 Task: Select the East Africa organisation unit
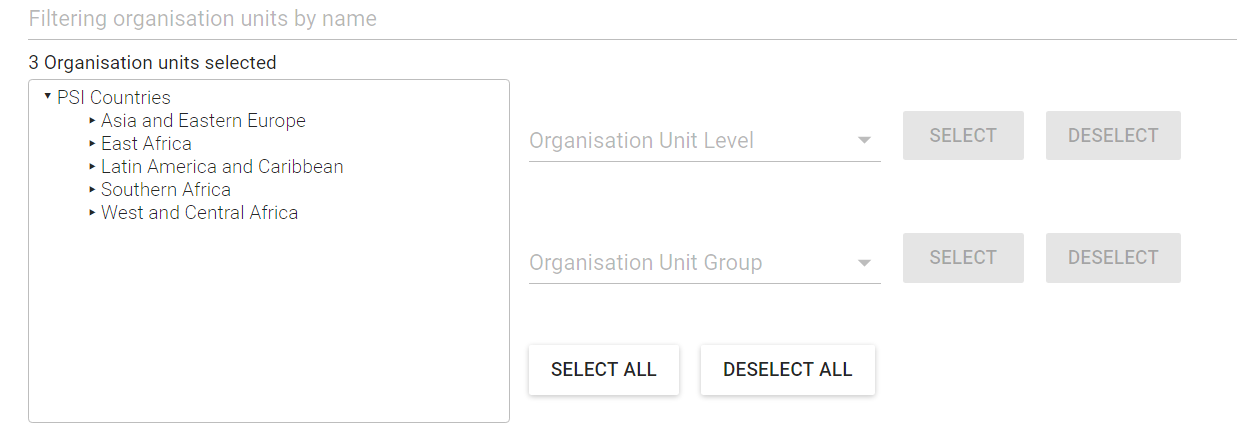click(x=146, y=144)
